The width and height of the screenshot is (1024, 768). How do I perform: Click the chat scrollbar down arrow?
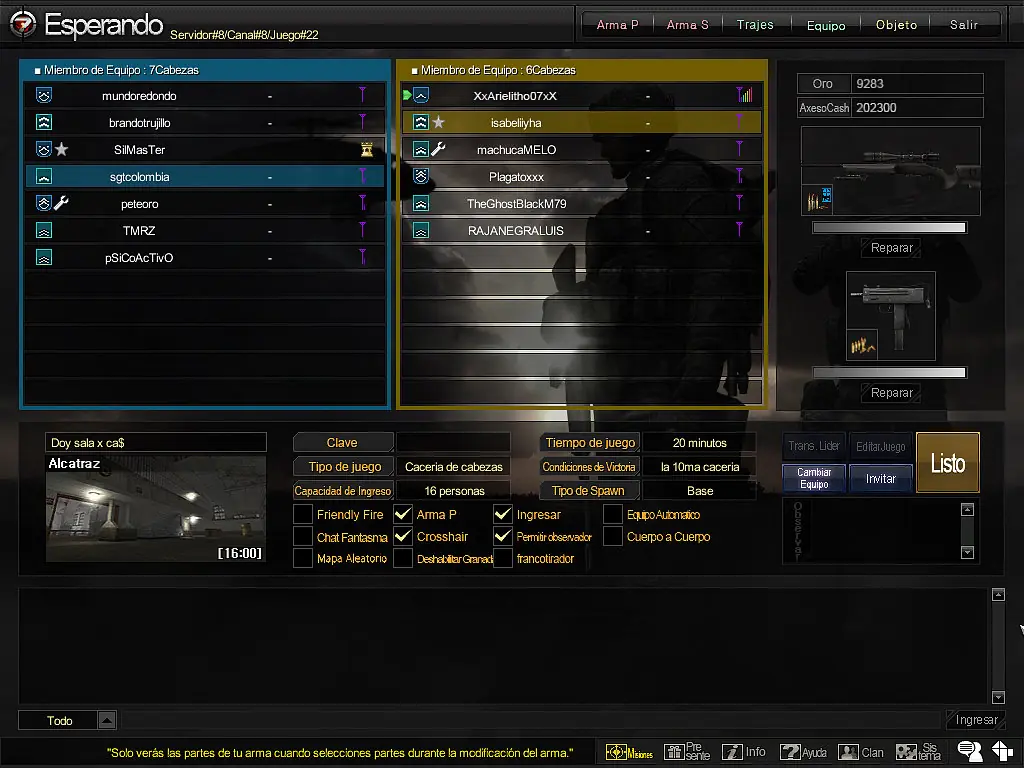pyautogui.click(x=998, y=697)
